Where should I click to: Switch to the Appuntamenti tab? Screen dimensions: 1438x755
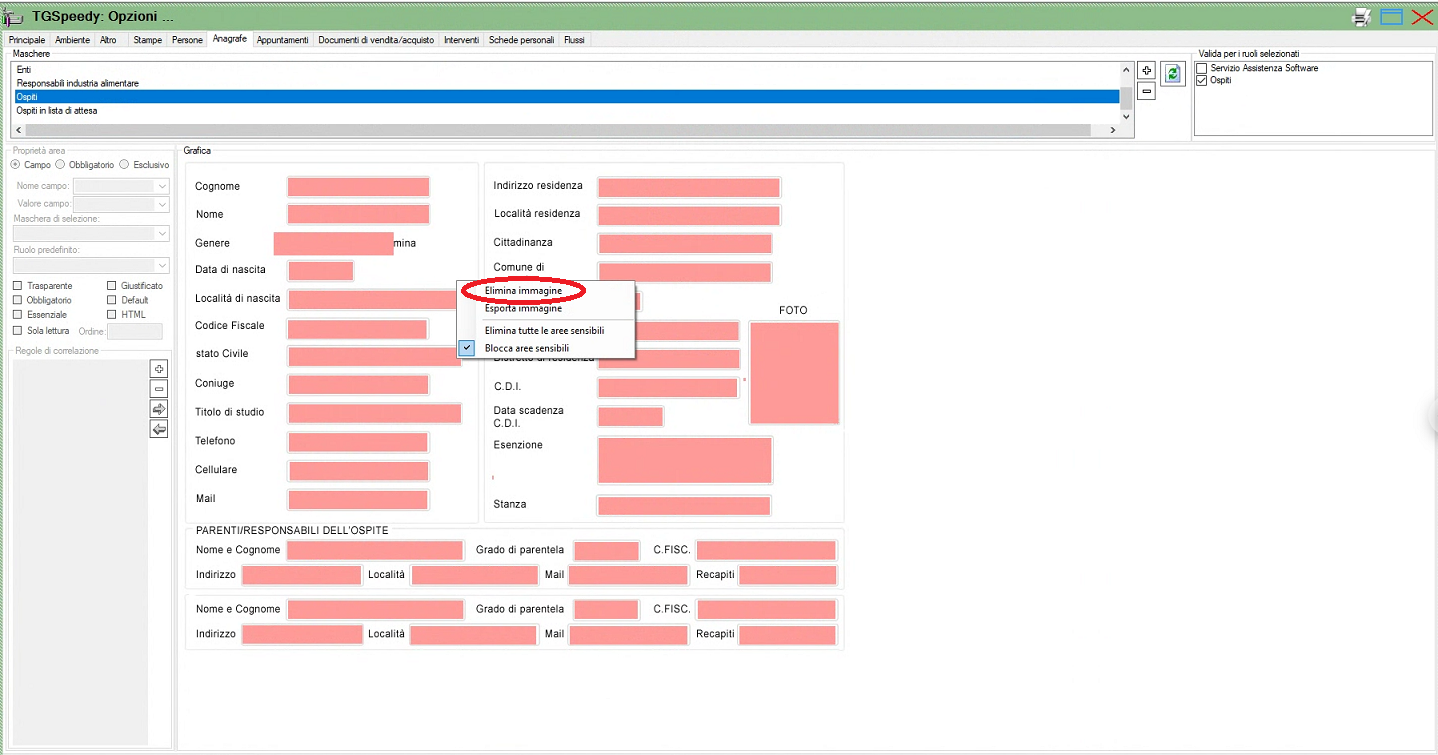tap(283, 40)
